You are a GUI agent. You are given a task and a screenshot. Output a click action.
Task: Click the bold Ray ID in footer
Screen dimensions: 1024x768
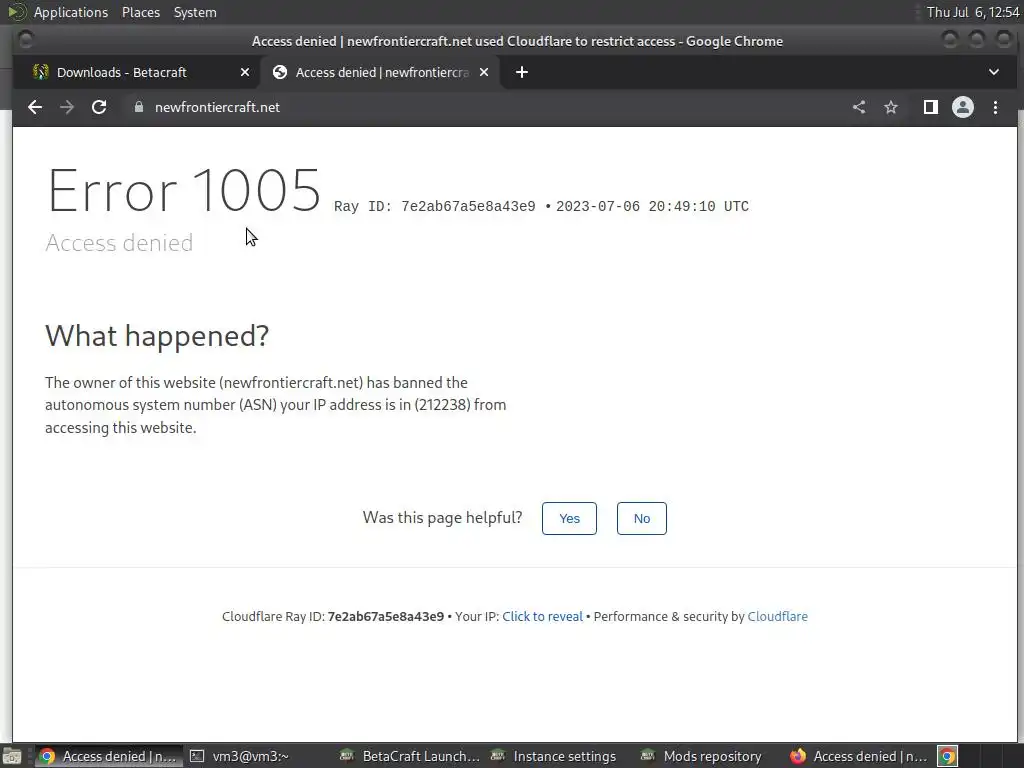coord(385,616)
